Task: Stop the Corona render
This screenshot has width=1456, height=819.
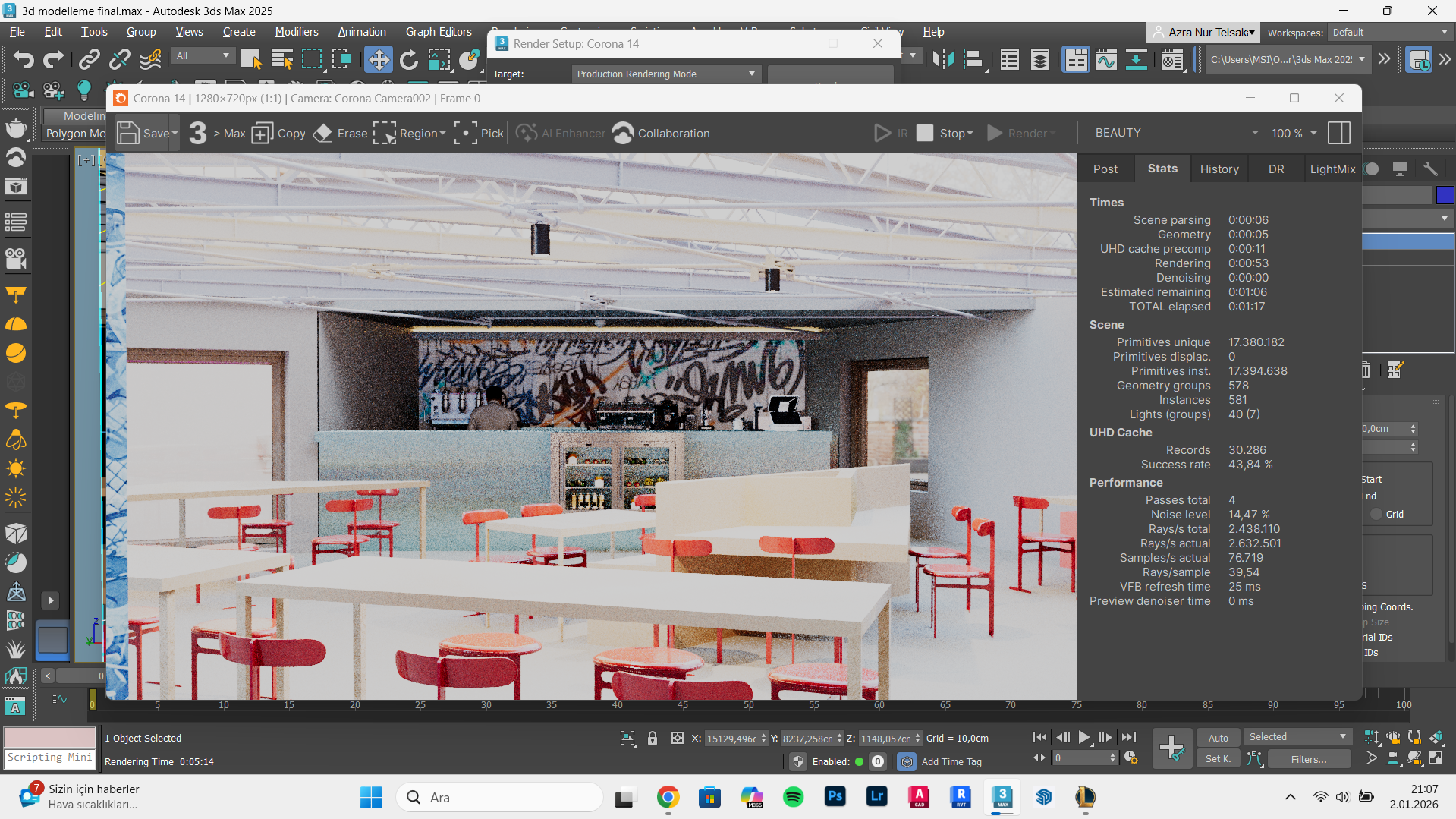Action: [x=940, y=133]
